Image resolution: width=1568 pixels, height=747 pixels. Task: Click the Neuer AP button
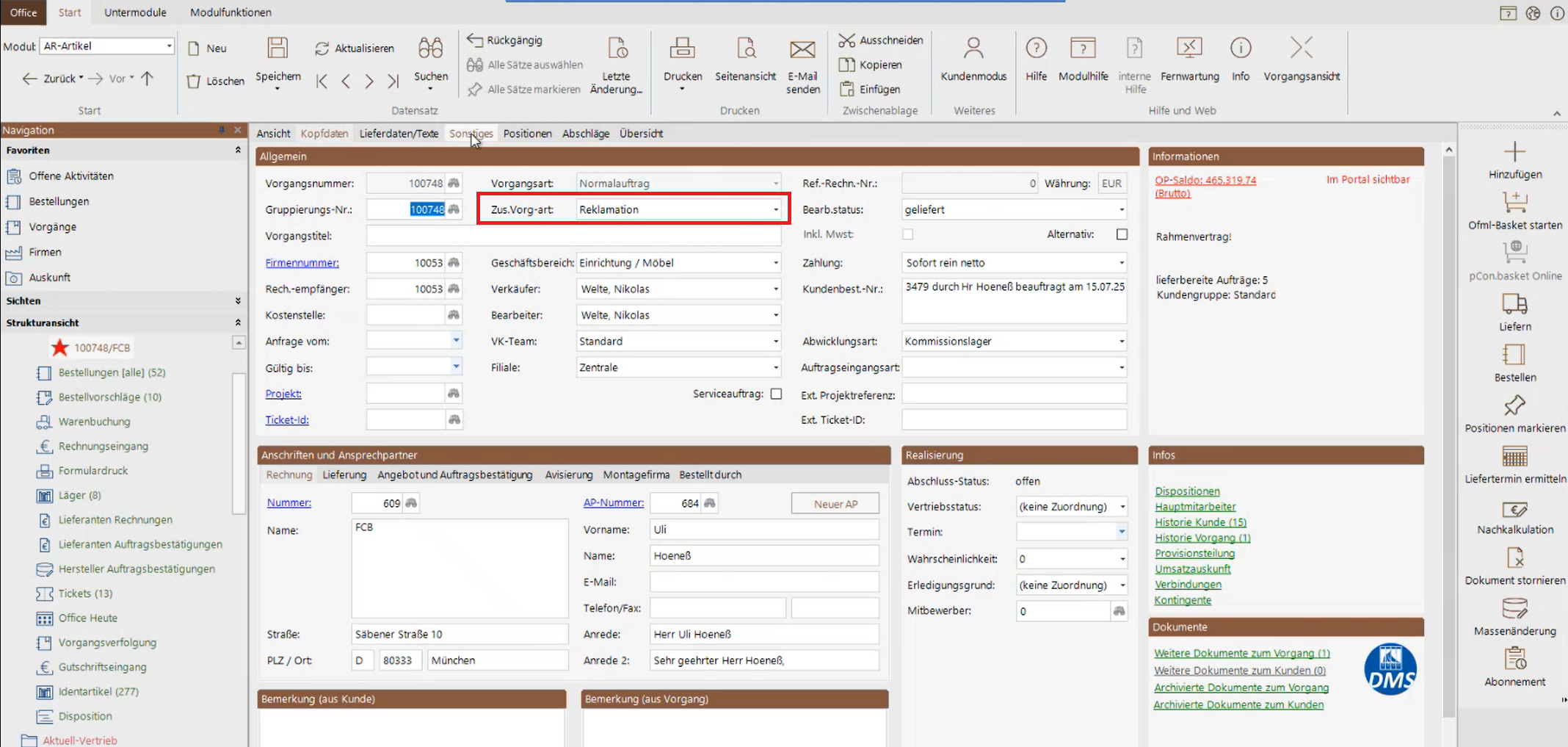pyautogui.click(x=835, y=504)
